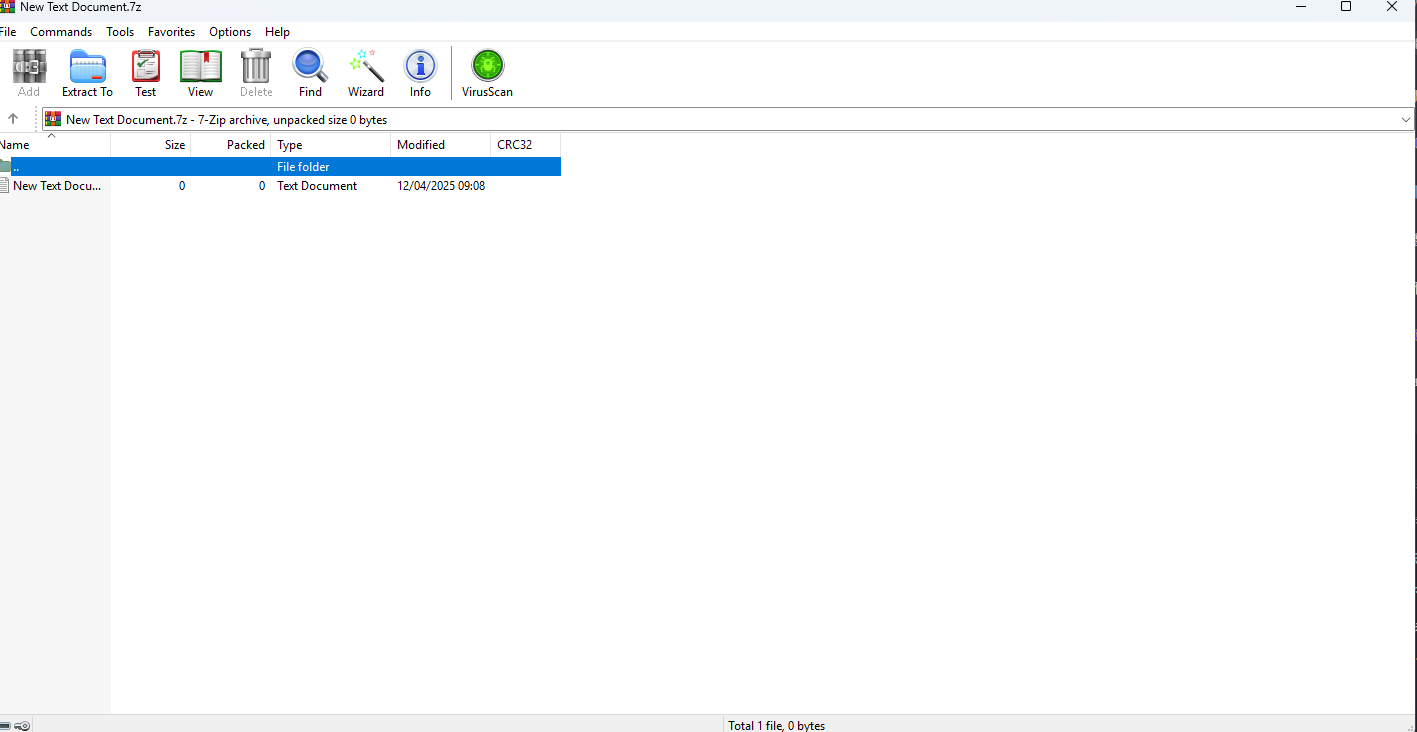Start VirusScan on the archive
The height and width of the screenshot is (732, 1417).
coord(487,74)
